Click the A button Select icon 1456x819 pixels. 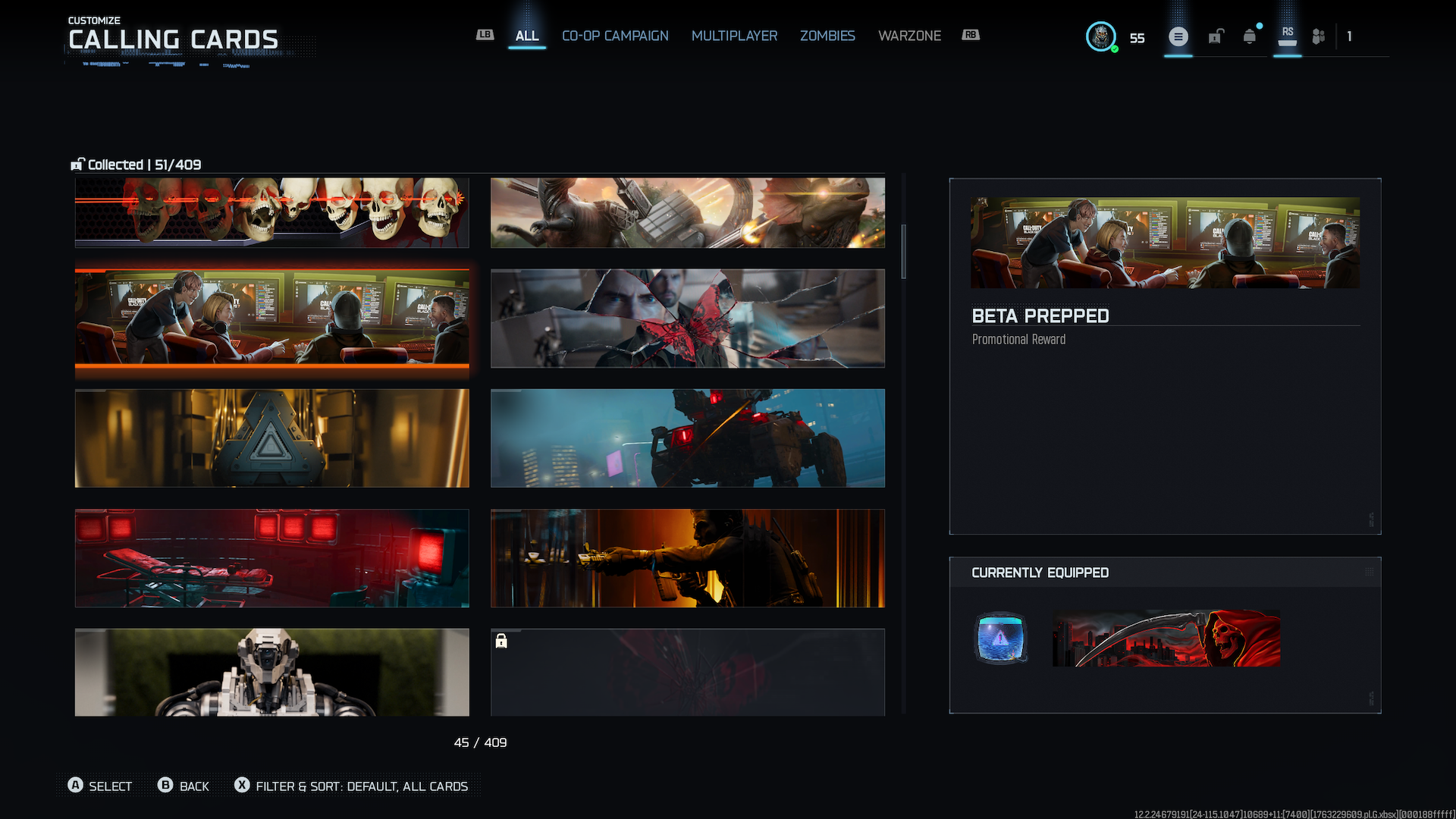pyautogui.click(x=76, y=786)
